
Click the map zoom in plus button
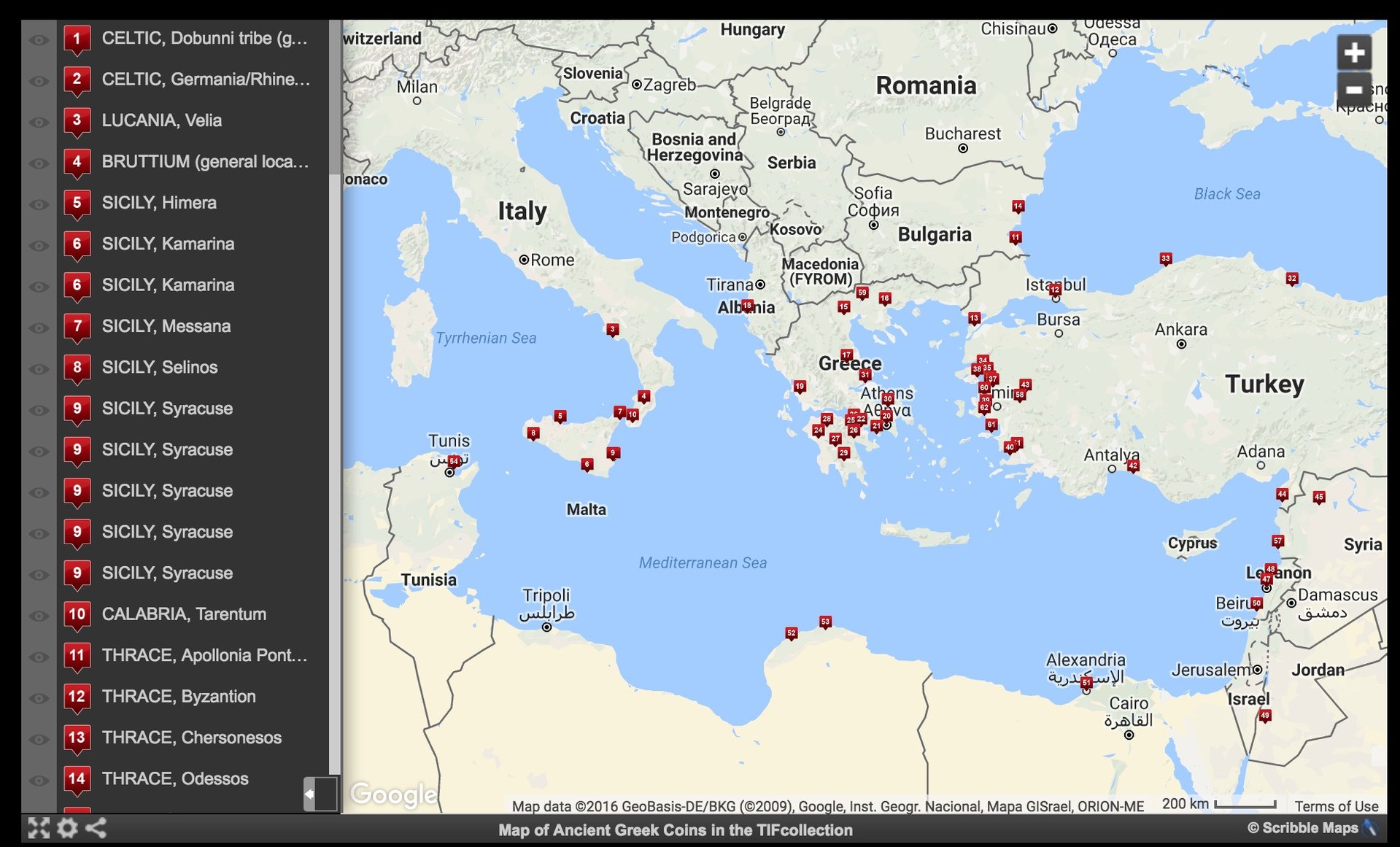click(x=1354, y=53)
